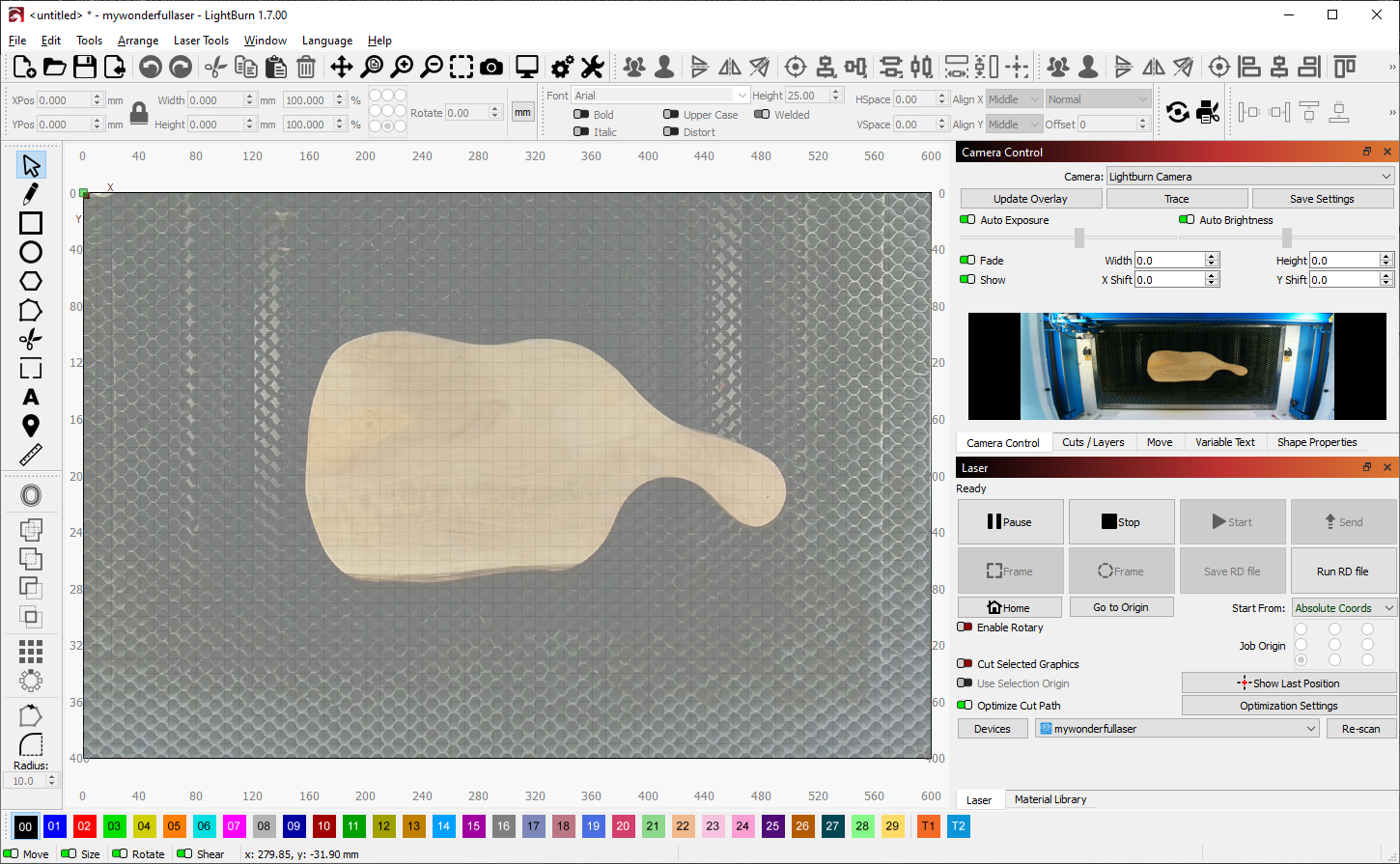Choose the Ellipse drawing tool

pos(31,252)
